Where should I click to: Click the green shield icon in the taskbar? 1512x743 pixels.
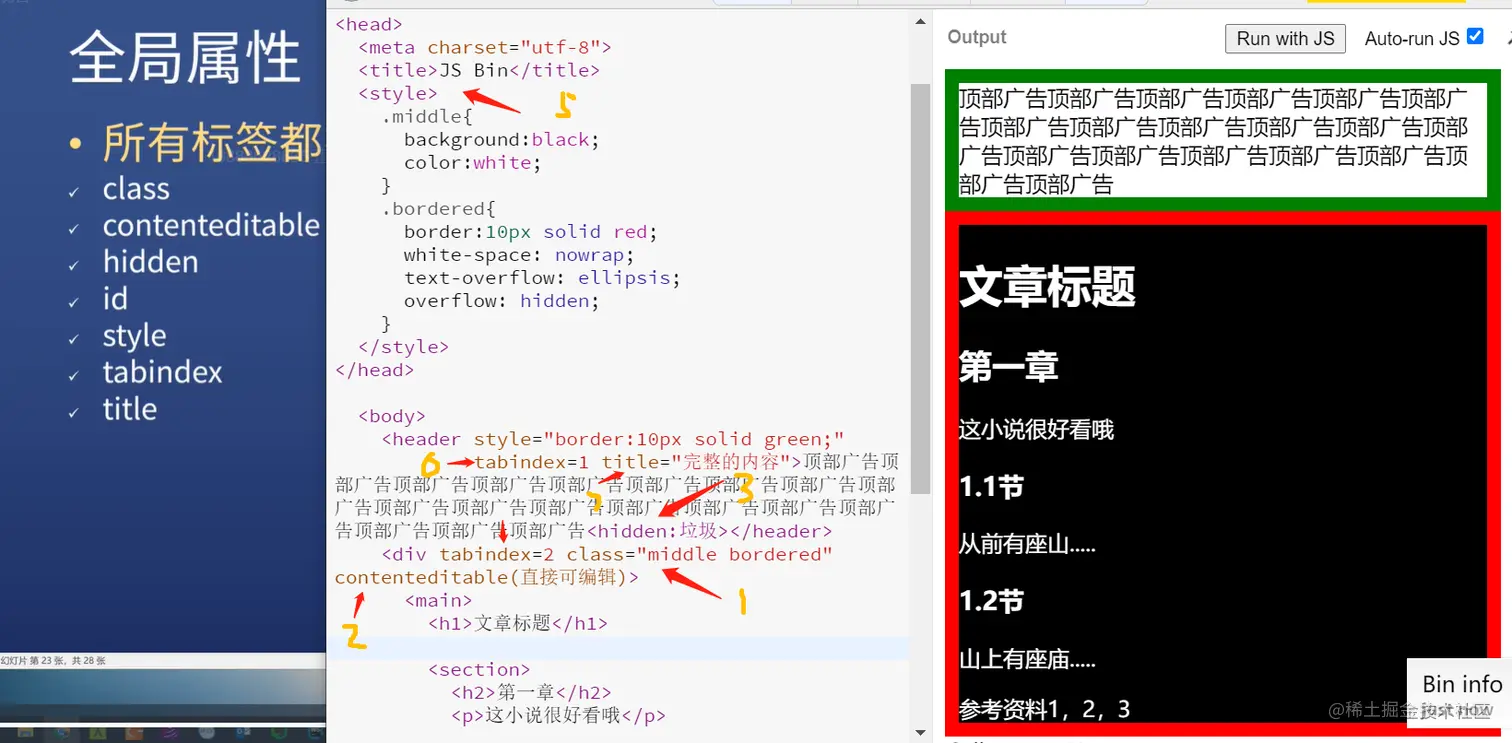tap(279, 733)
